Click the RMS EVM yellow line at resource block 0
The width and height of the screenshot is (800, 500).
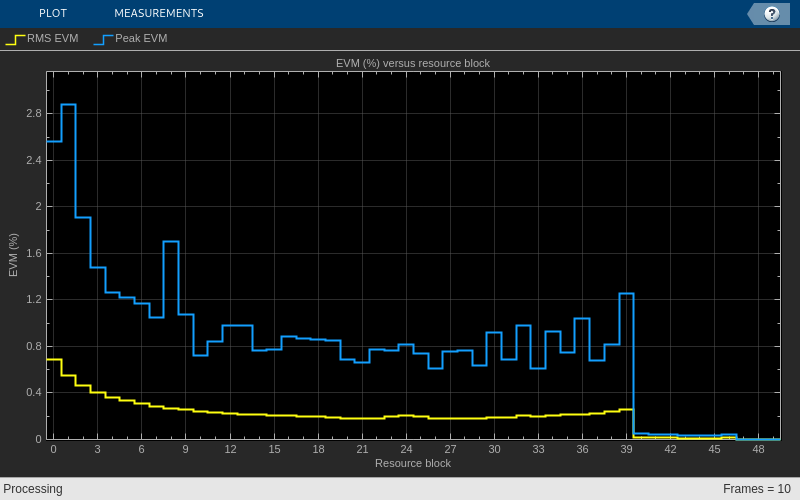(x=54, y=360)
